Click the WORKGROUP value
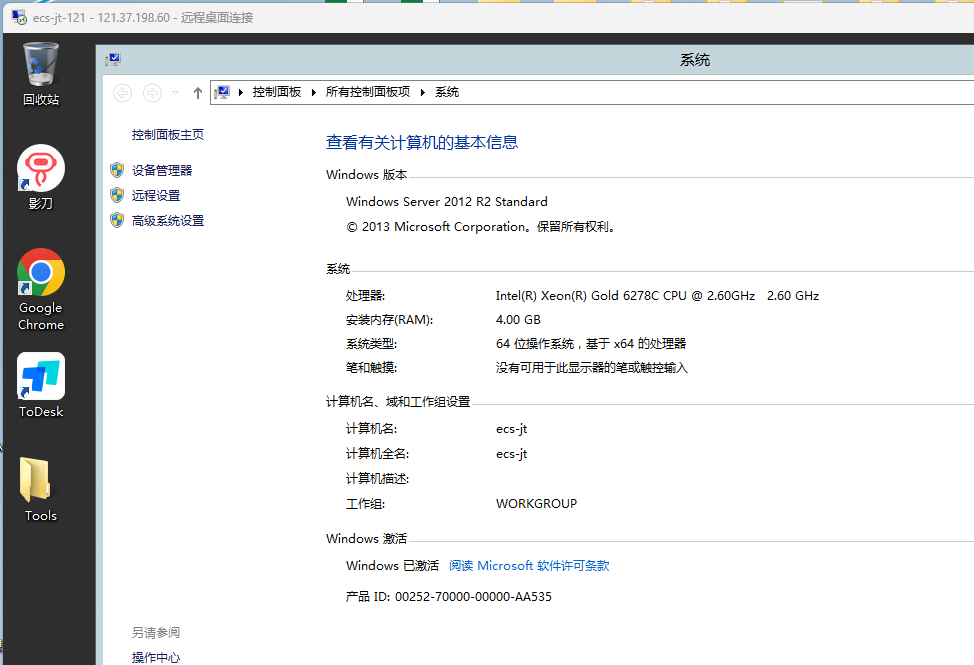974x665 pixels. click(536, 504)
